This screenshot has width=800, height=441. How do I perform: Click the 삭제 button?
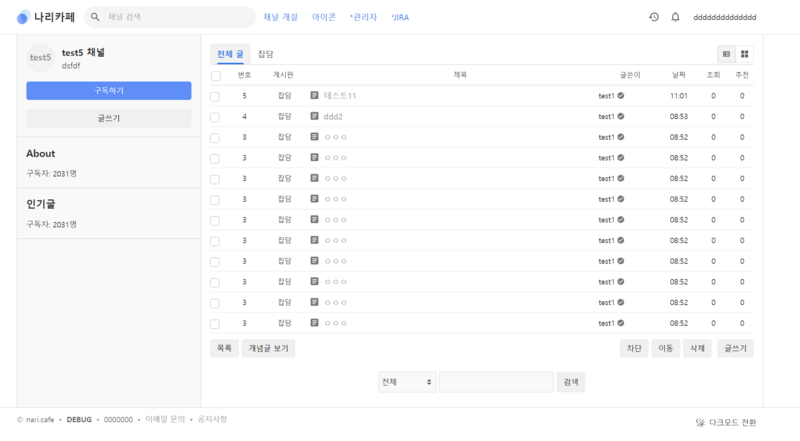[697, 348]
